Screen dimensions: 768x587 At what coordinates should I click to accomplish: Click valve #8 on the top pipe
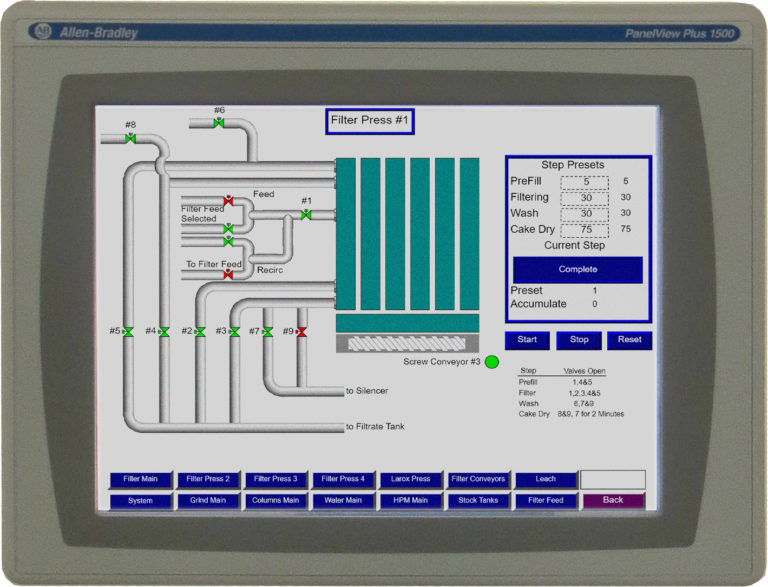pyautogui.click(x=130, y=139)
